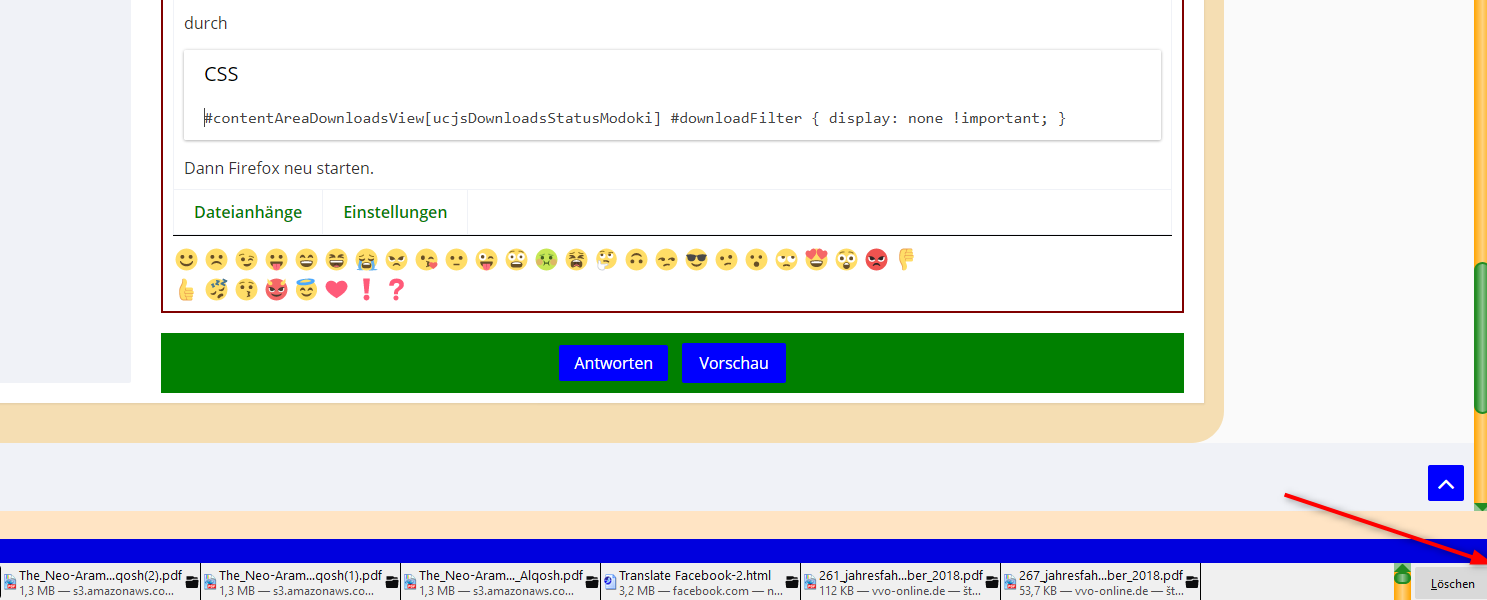Open the Vorschau preview
Viewport: 1487px width, 600px height.
pos(734,363)
